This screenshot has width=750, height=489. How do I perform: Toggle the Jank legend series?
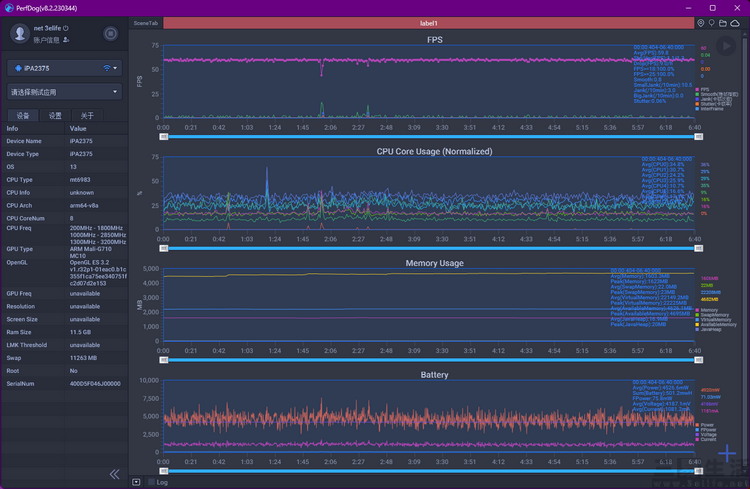click(713, 99)
